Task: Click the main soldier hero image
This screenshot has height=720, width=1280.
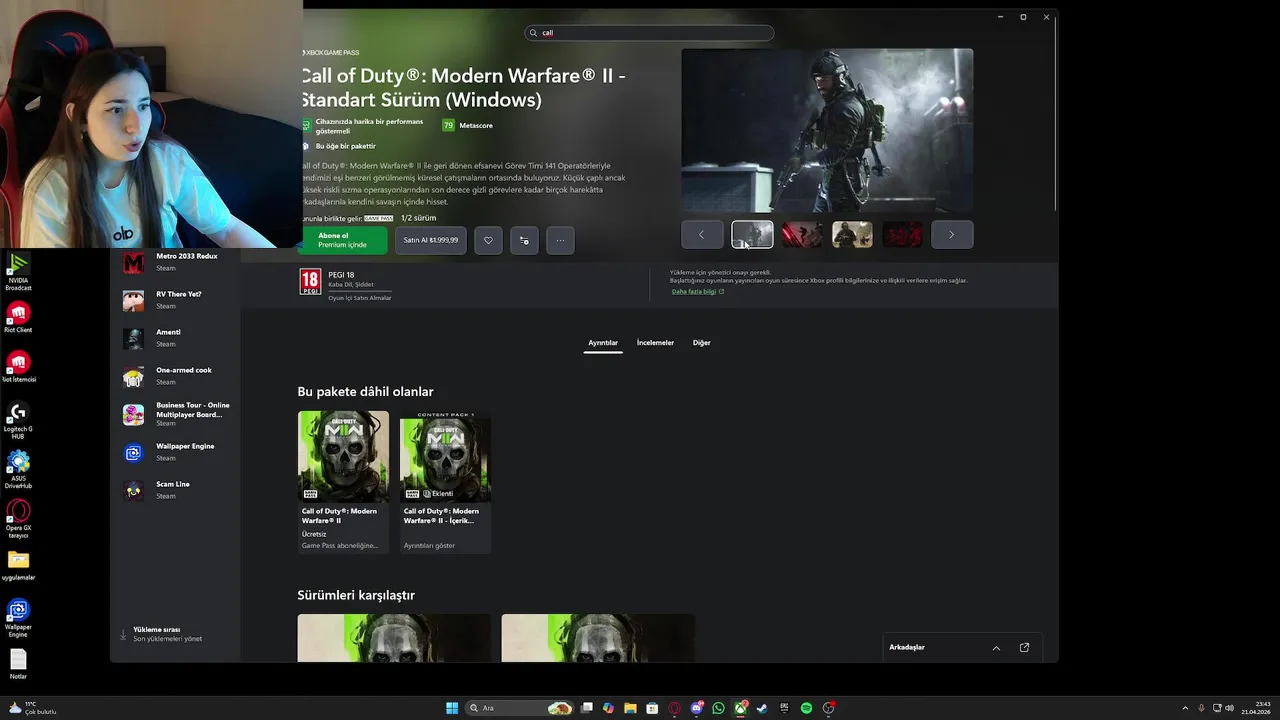Action: point(827,130)
